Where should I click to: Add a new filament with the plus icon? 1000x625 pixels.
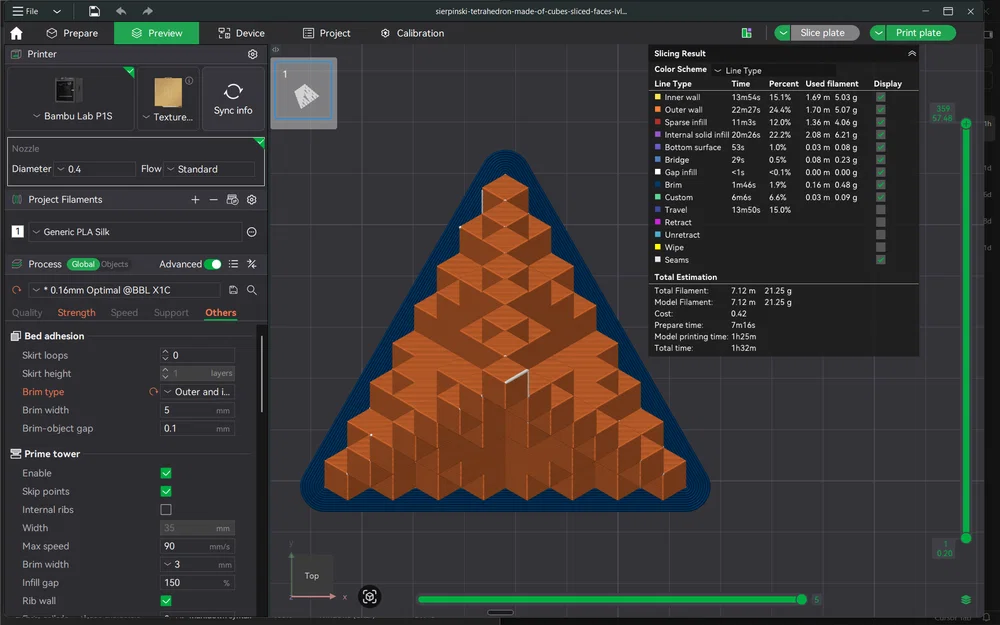195,199
